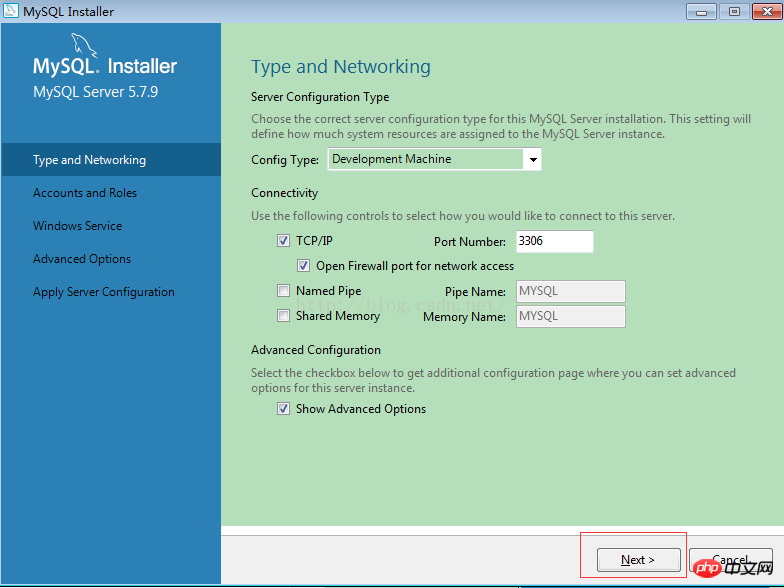
Task: Click the Pipe Name: label
Action: (475, 292)
